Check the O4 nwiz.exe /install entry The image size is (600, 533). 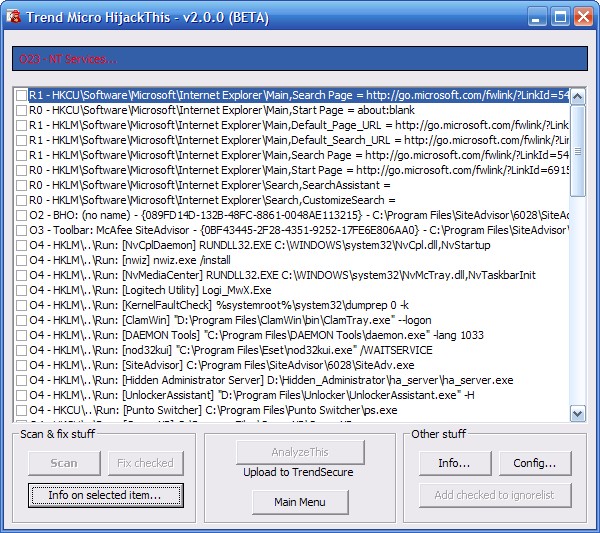click(x=21, y=260)
